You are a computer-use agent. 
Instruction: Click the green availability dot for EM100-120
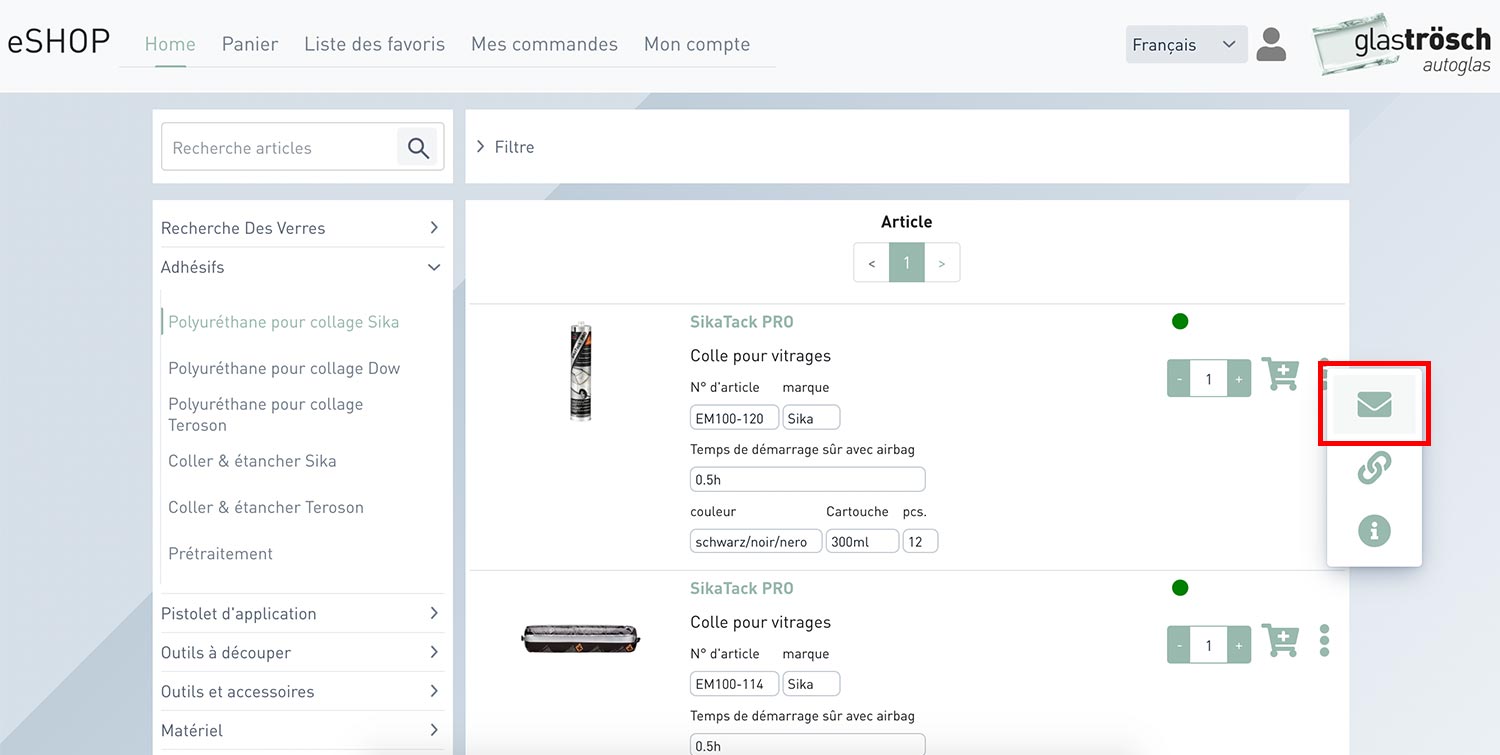[x=1180, y=321]
